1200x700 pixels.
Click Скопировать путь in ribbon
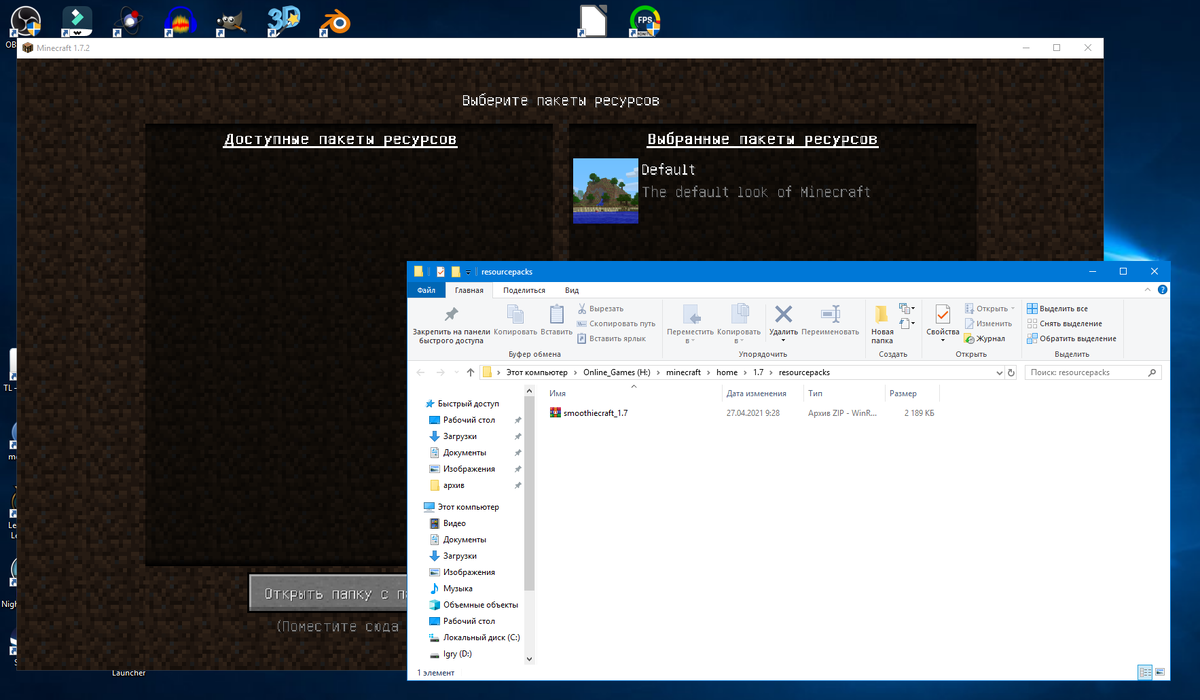point(616,324)
